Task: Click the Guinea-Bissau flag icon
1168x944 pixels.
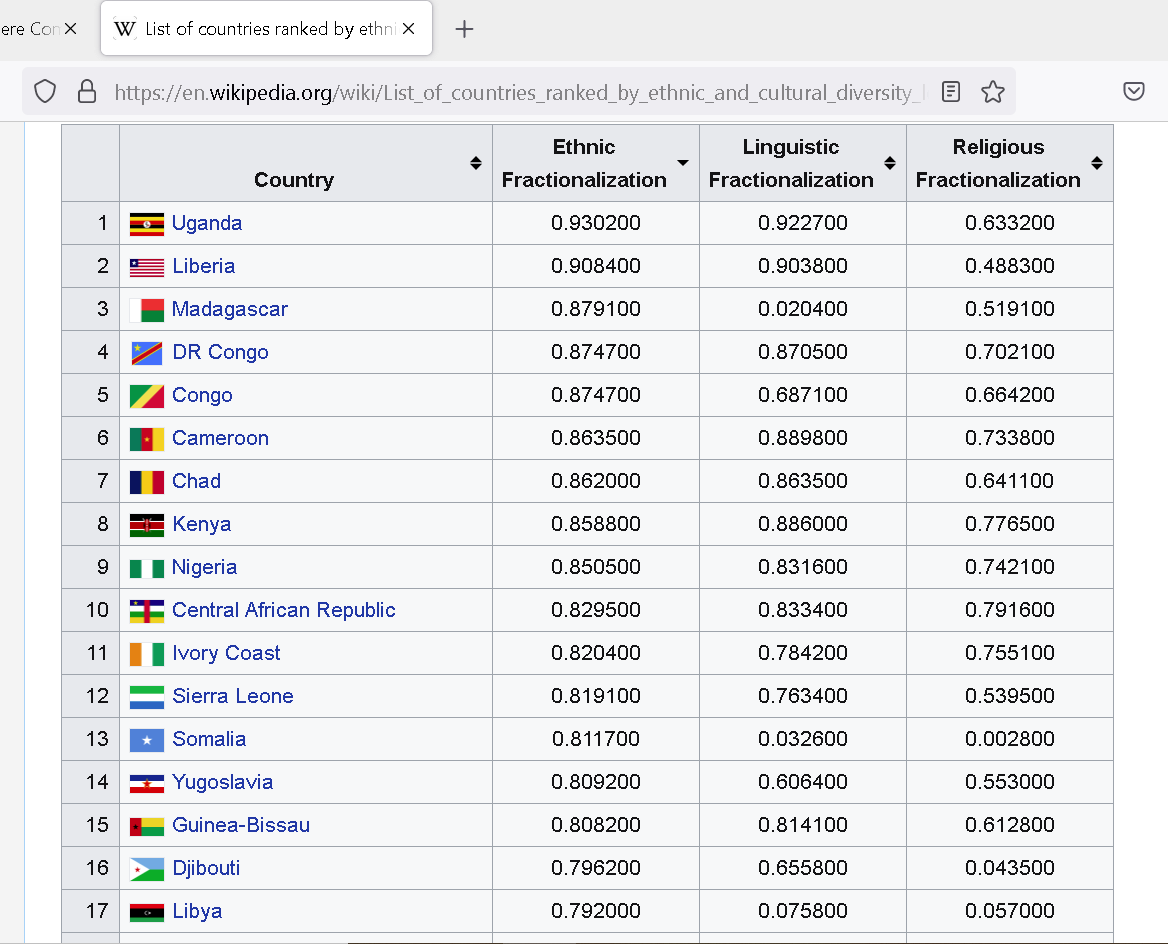Action: pos(147,827)
